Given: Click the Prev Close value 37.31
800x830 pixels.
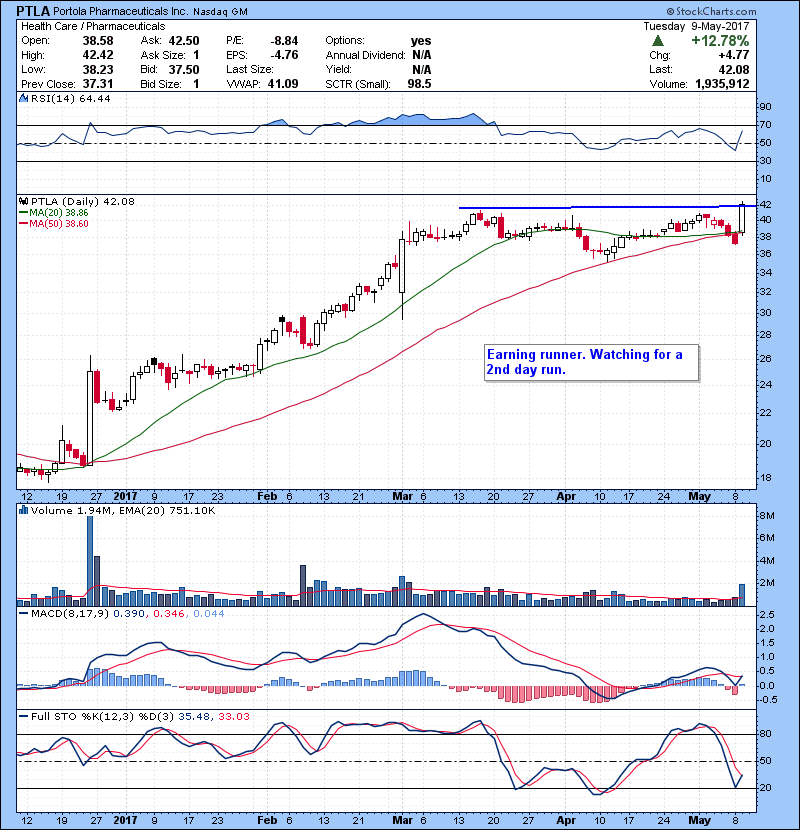Looking at the screenshot, I should 98,84.
